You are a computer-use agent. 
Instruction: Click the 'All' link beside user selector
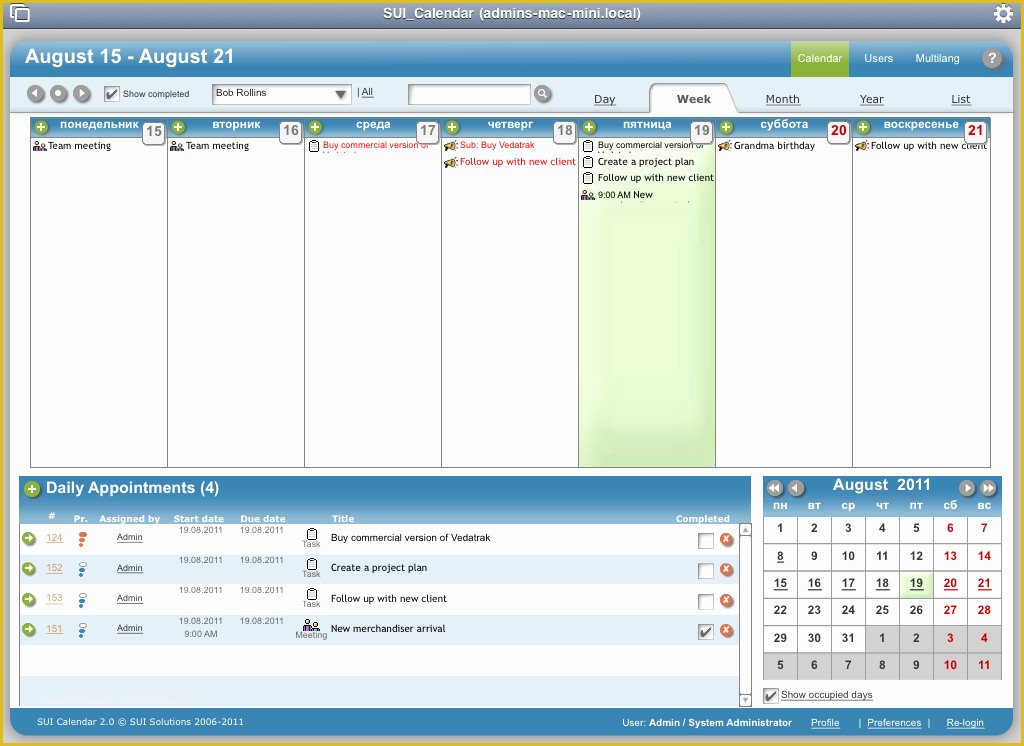click(367, 92)
